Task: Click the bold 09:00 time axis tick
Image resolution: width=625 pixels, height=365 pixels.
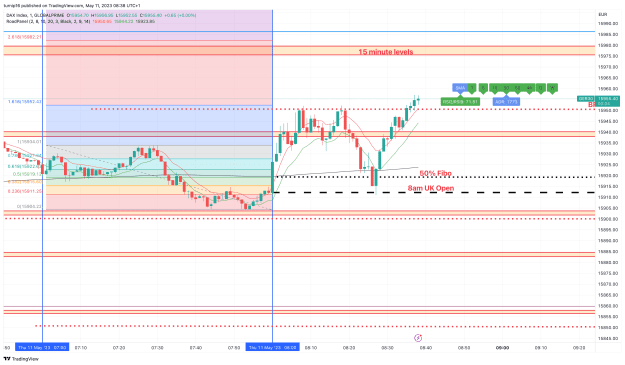Action: tap(502, 348)
